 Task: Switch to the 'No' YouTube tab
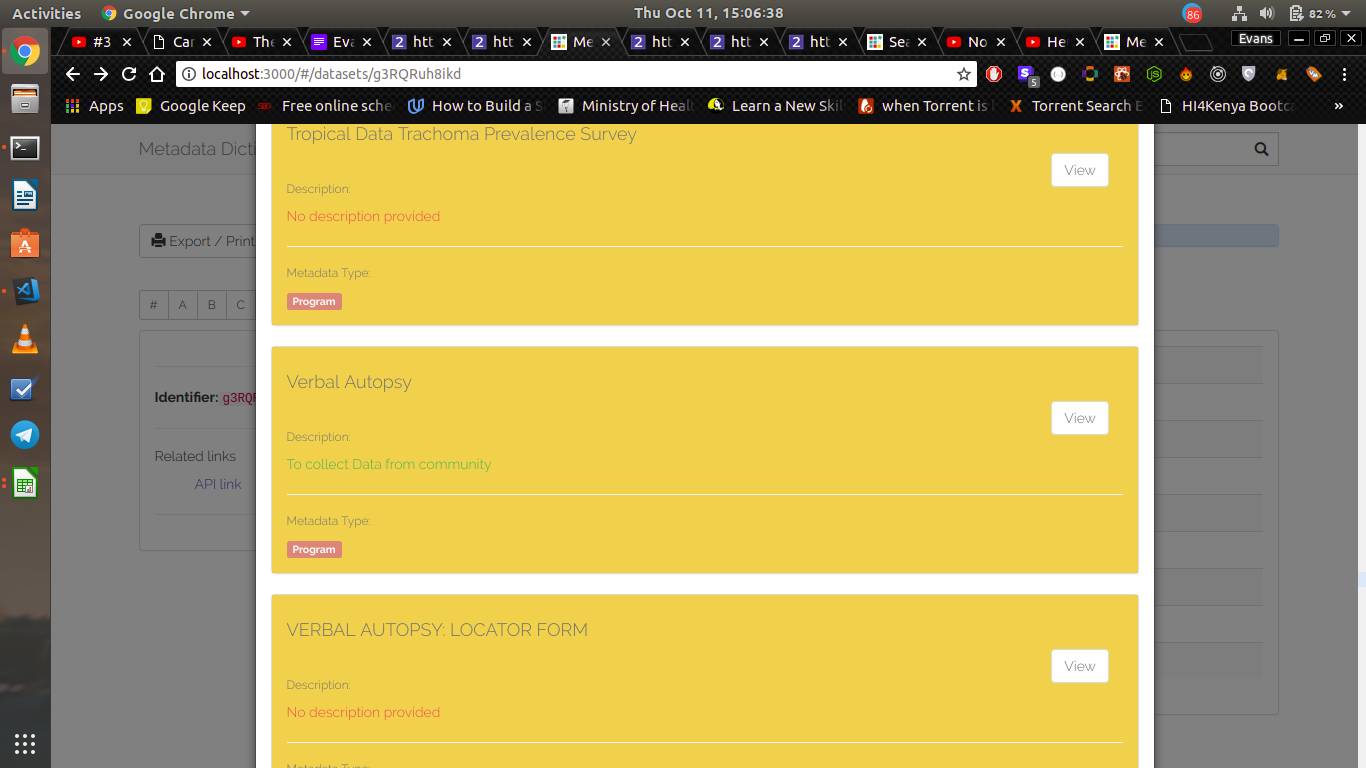coord(977,41)
